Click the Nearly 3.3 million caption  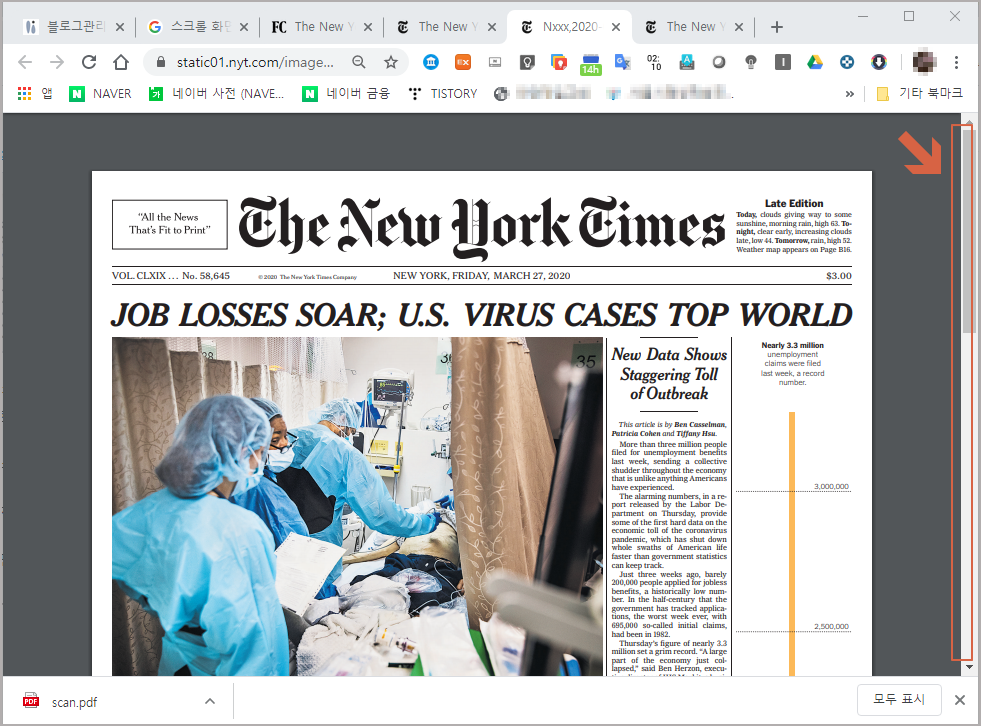click(792, 364)
